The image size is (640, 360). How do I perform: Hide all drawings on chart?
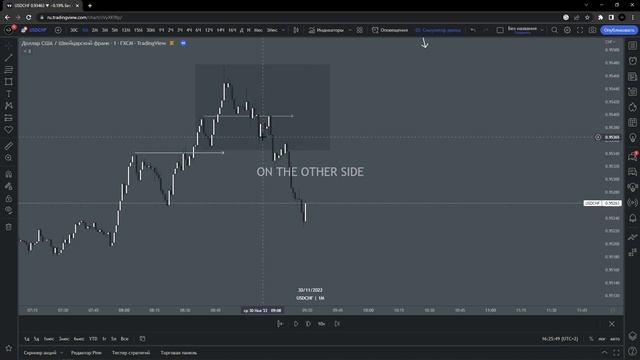pyautogui.click(x=9, y=211)
